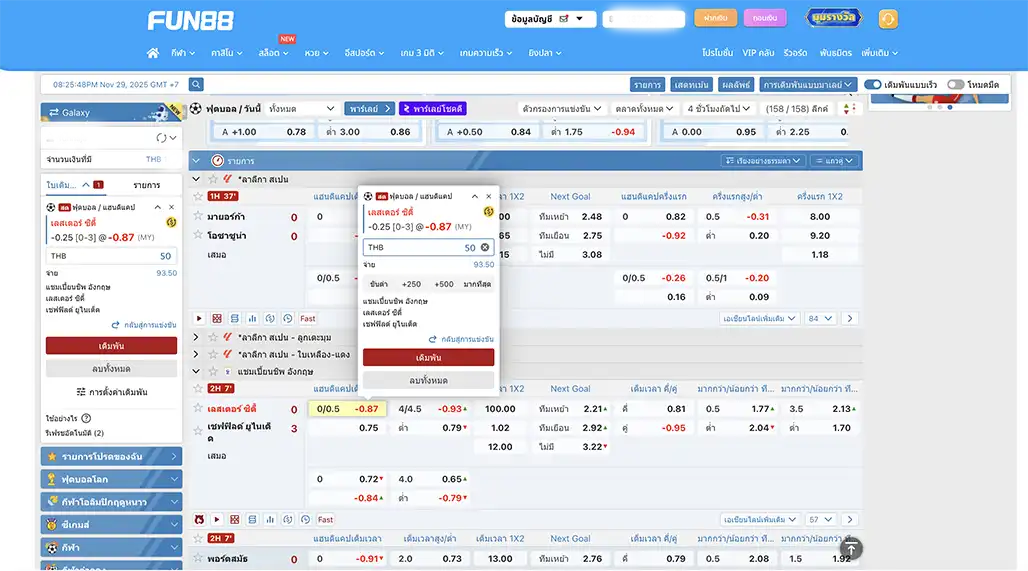Clear the popup THB stake amount
1028x571 pixels.
tap(484, 247)
